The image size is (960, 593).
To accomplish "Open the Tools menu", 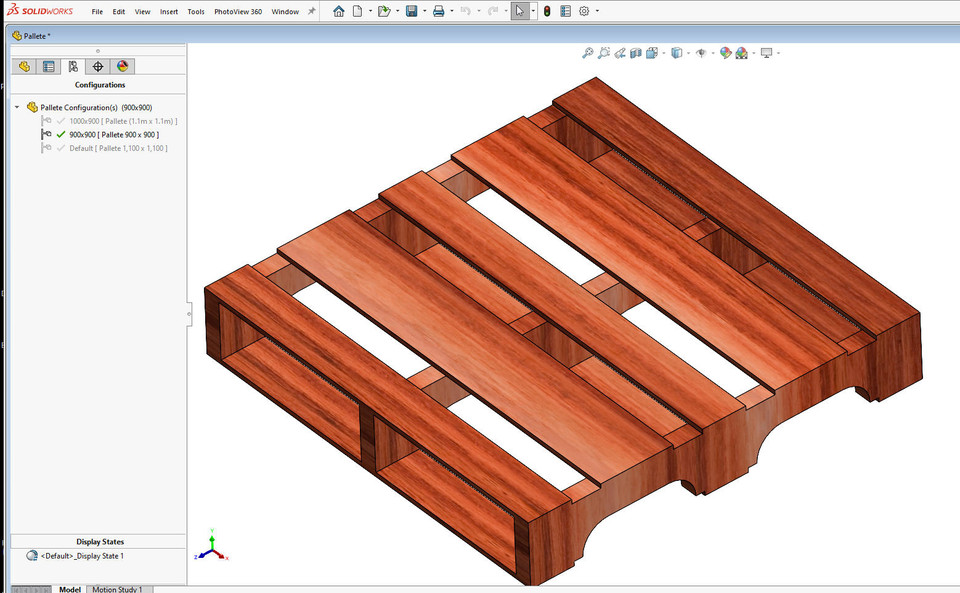I will (195, 11).
